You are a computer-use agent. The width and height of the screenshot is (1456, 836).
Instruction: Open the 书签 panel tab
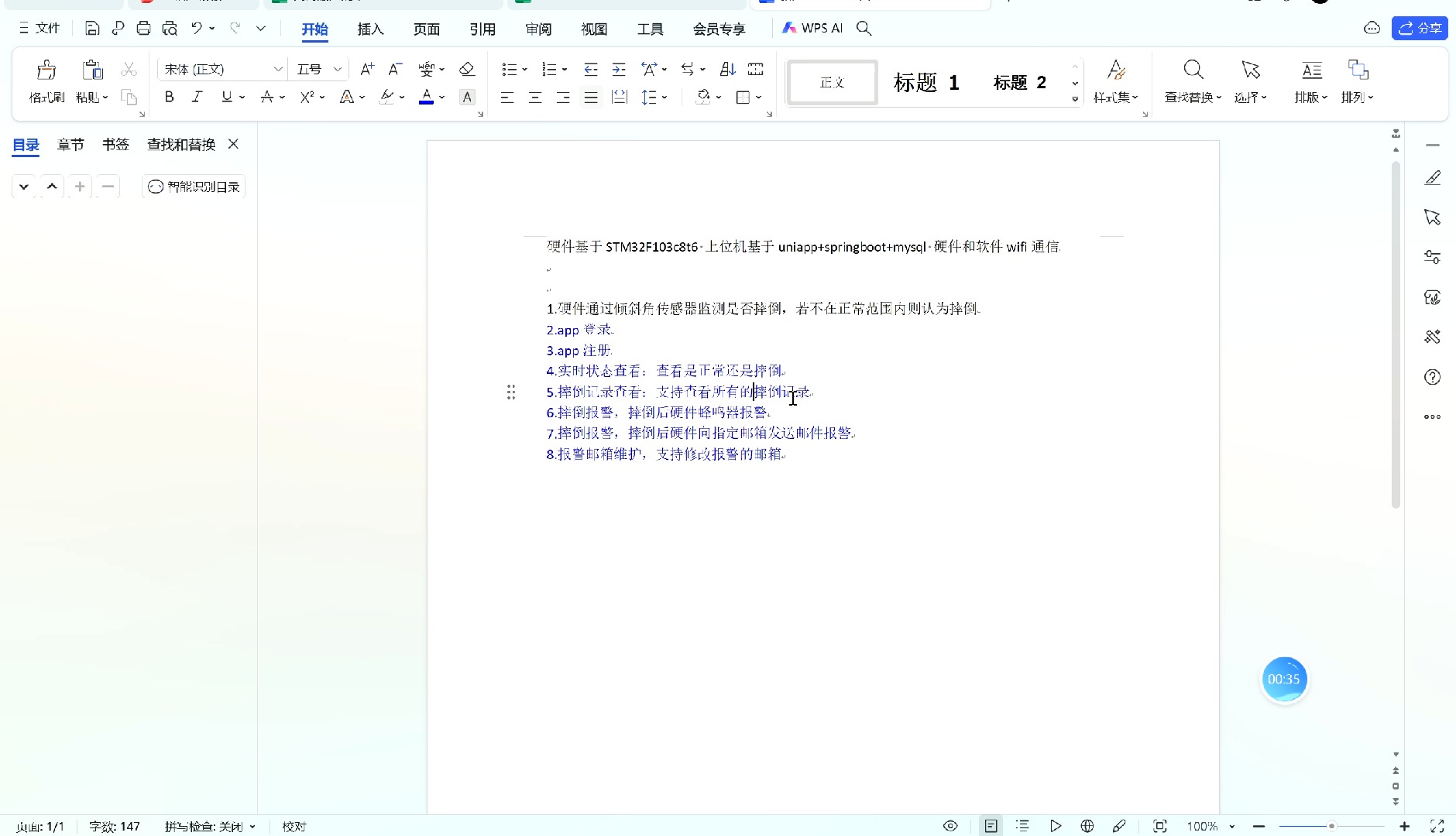115,144
